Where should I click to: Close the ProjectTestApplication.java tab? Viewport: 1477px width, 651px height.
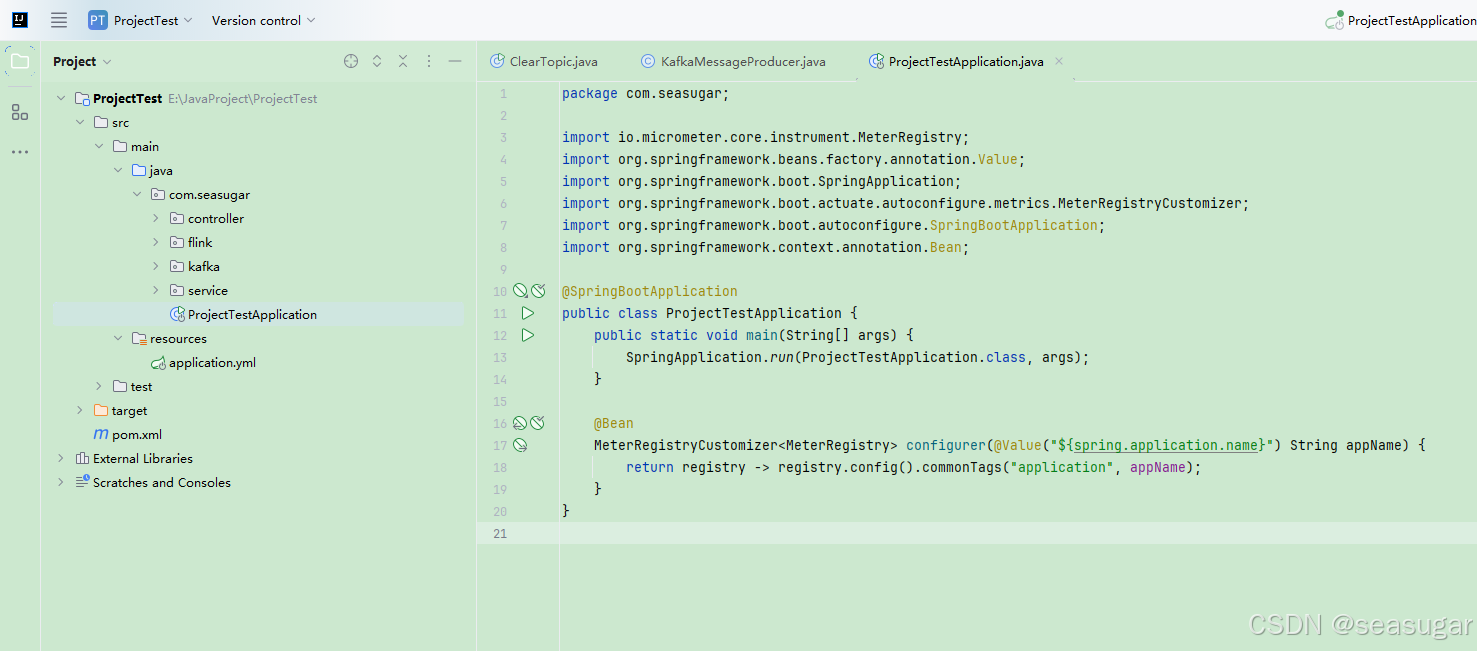tap(1059, 61)
